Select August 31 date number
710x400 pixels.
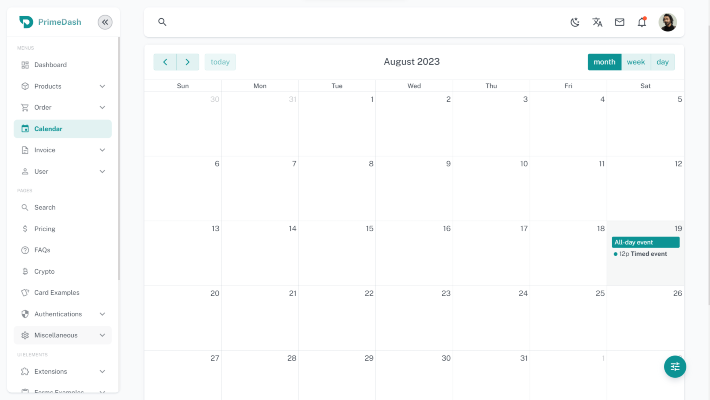point(523,358)
